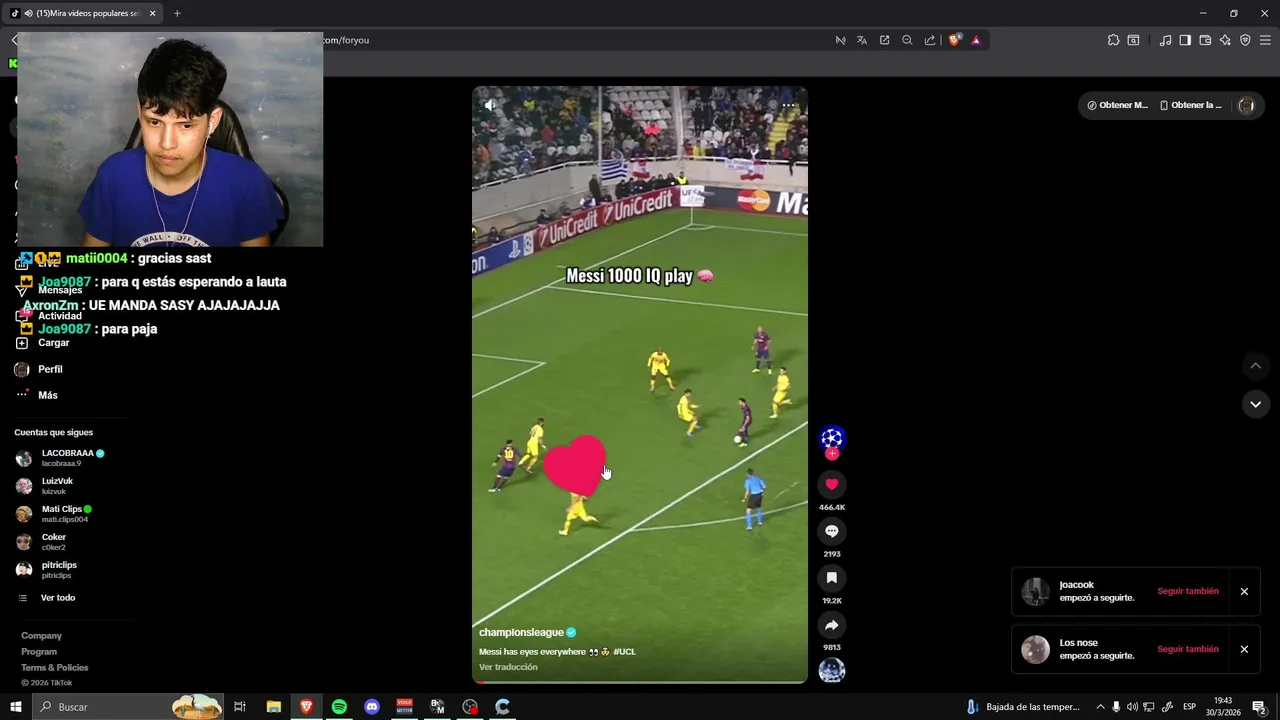Image resolution: width=1280 pixels, height=720 pixels.
Task: Open the Champions League avatar next to the video
Action: (831, 438)
